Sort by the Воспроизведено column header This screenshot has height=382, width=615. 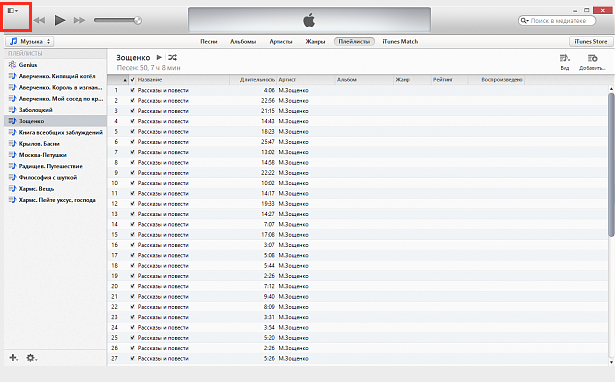pos(497,80)
